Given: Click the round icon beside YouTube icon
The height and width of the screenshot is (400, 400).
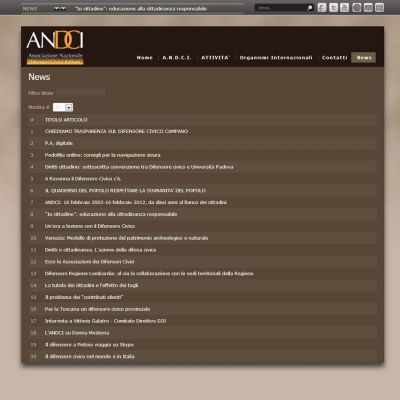Looking at the screenshot, I should pyautogui.click(x=357, y=7).
